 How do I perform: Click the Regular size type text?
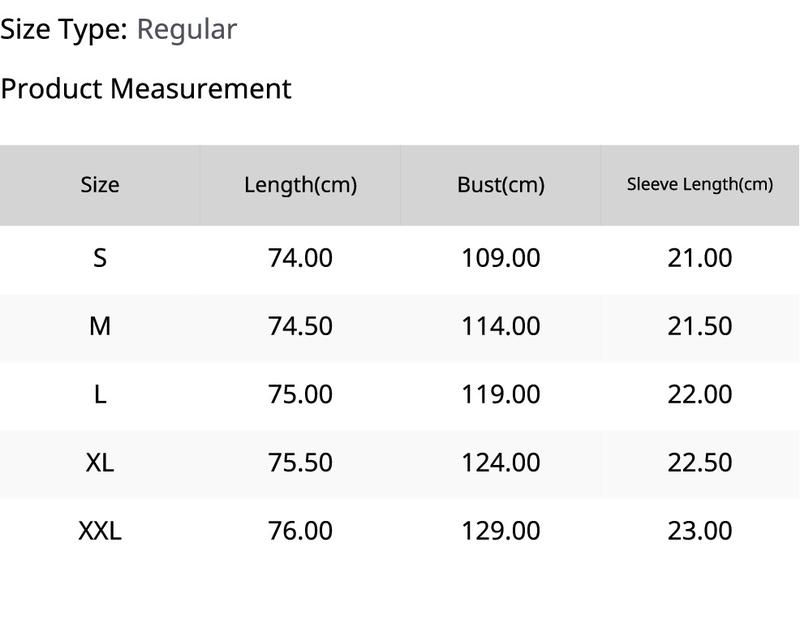coord(186,29)
